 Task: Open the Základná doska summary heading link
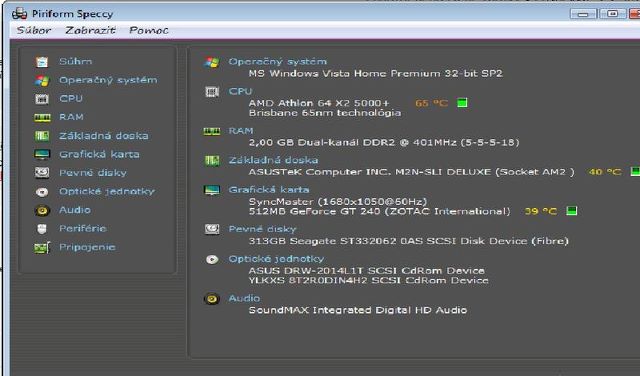[273, 160]
